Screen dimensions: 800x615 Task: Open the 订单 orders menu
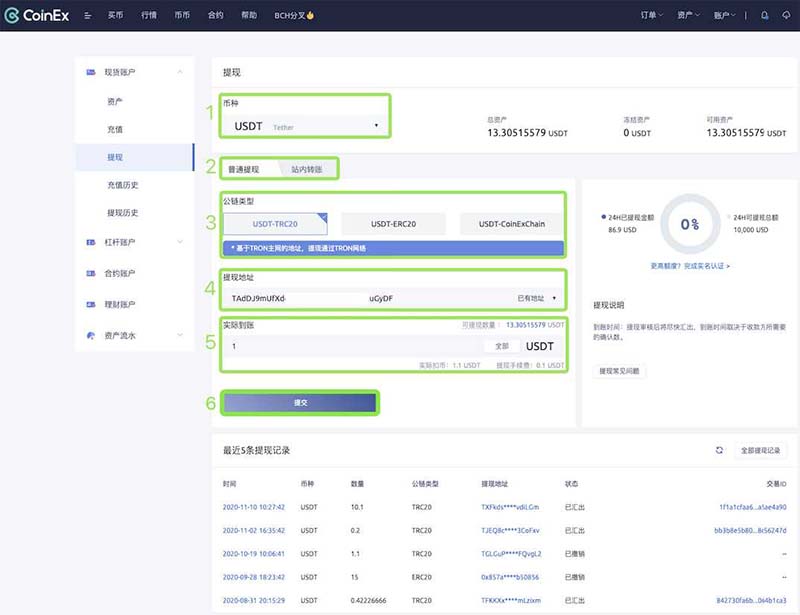tap(650, 15)
